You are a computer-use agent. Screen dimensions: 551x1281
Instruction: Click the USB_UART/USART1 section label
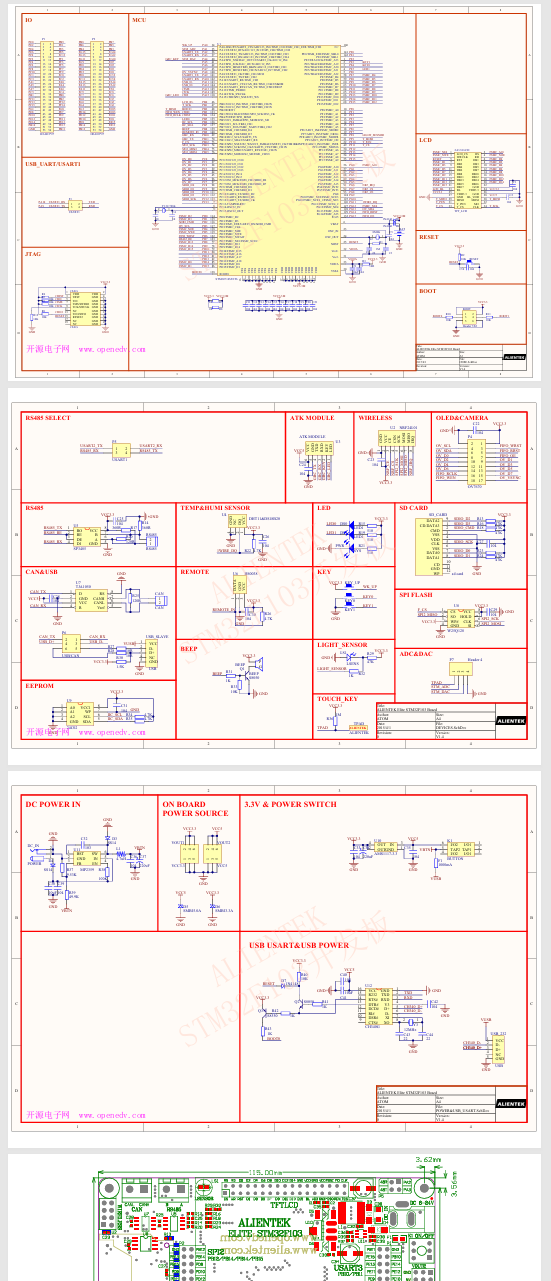[x=52, y=163]
